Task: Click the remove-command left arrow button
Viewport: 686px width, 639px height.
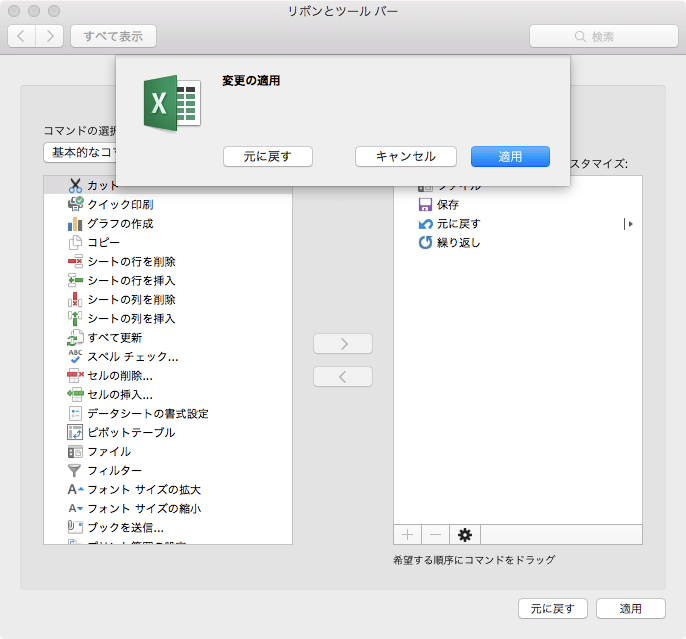Action: [343, 377]
